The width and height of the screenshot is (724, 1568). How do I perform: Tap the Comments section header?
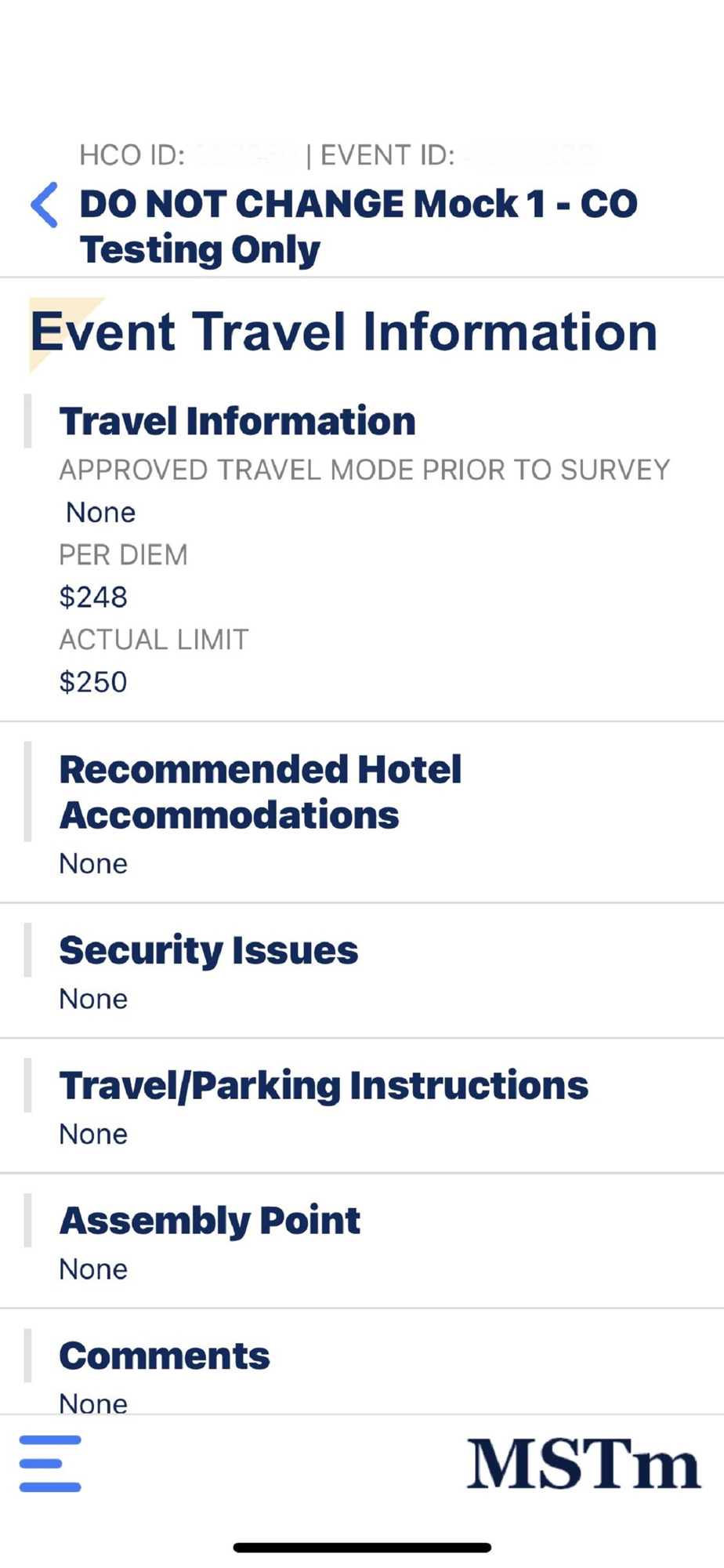(165, 1356)
